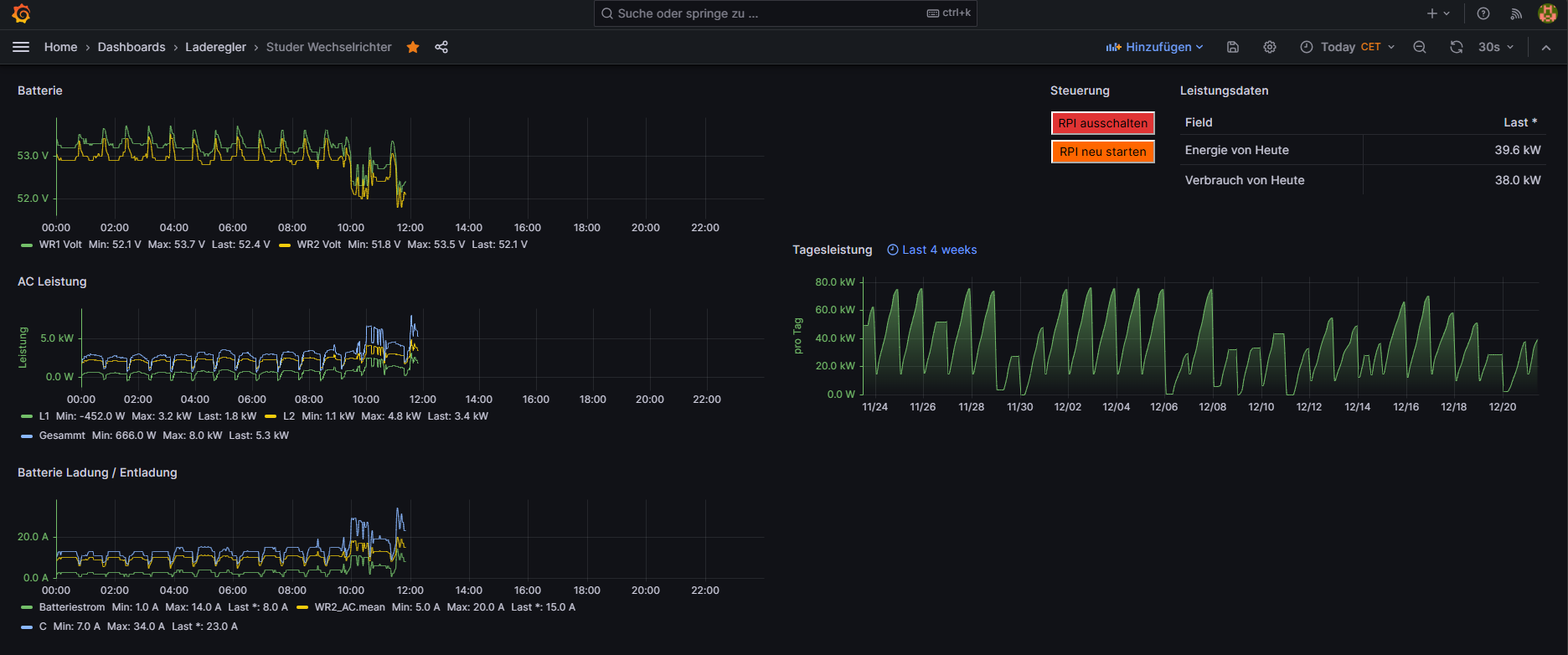This screenshot has height=655, width=1568.
Task: Open the help question mark icon
Action: tap(1483, 13)
